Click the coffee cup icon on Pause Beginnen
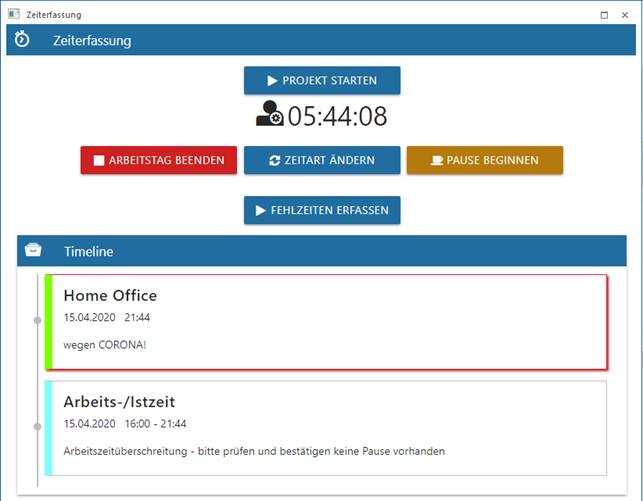This screenshot has height=501, width=643. (437, 160)
